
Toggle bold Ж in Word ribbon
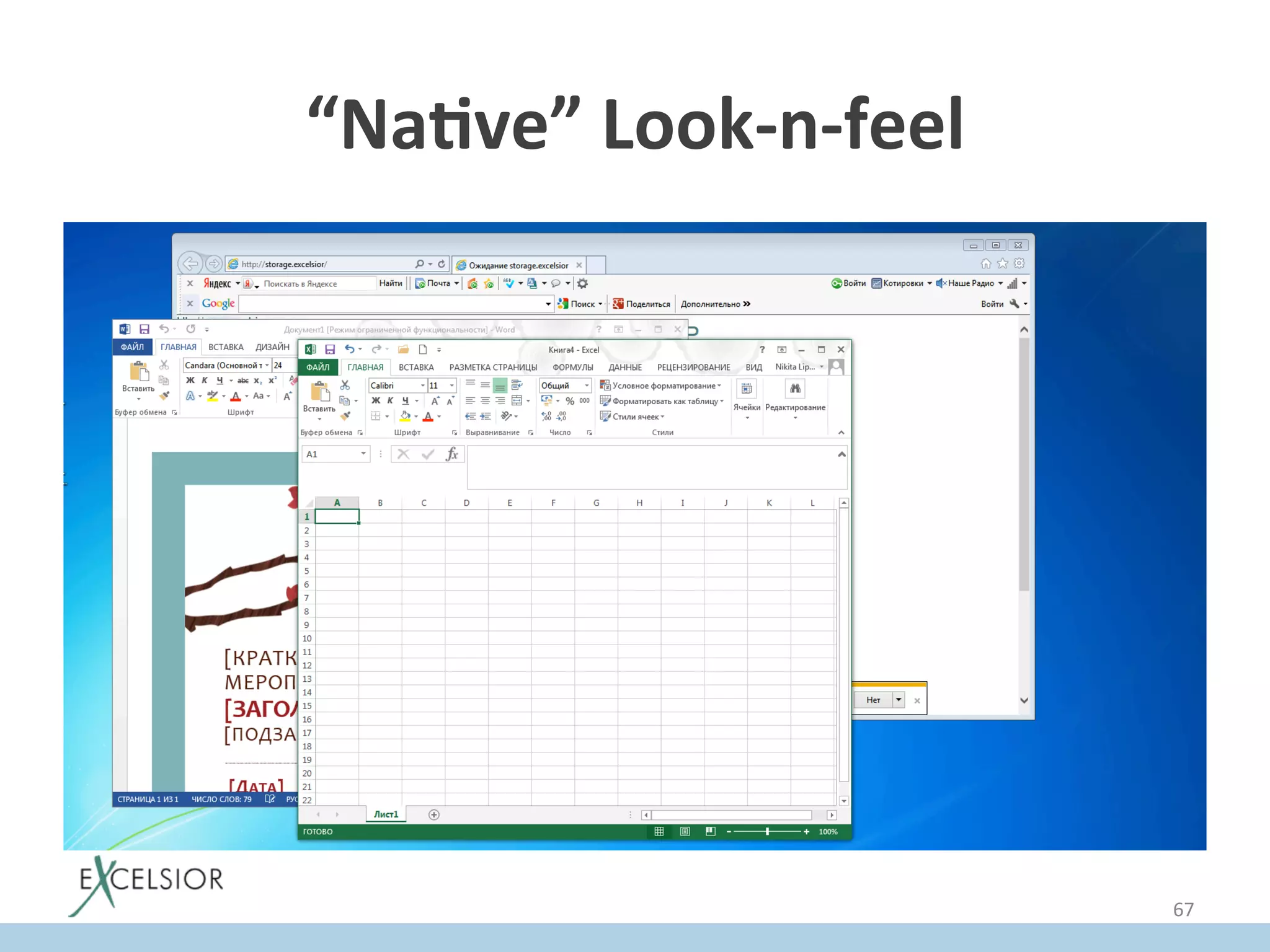pyautogui.click(x=190, y=381)
